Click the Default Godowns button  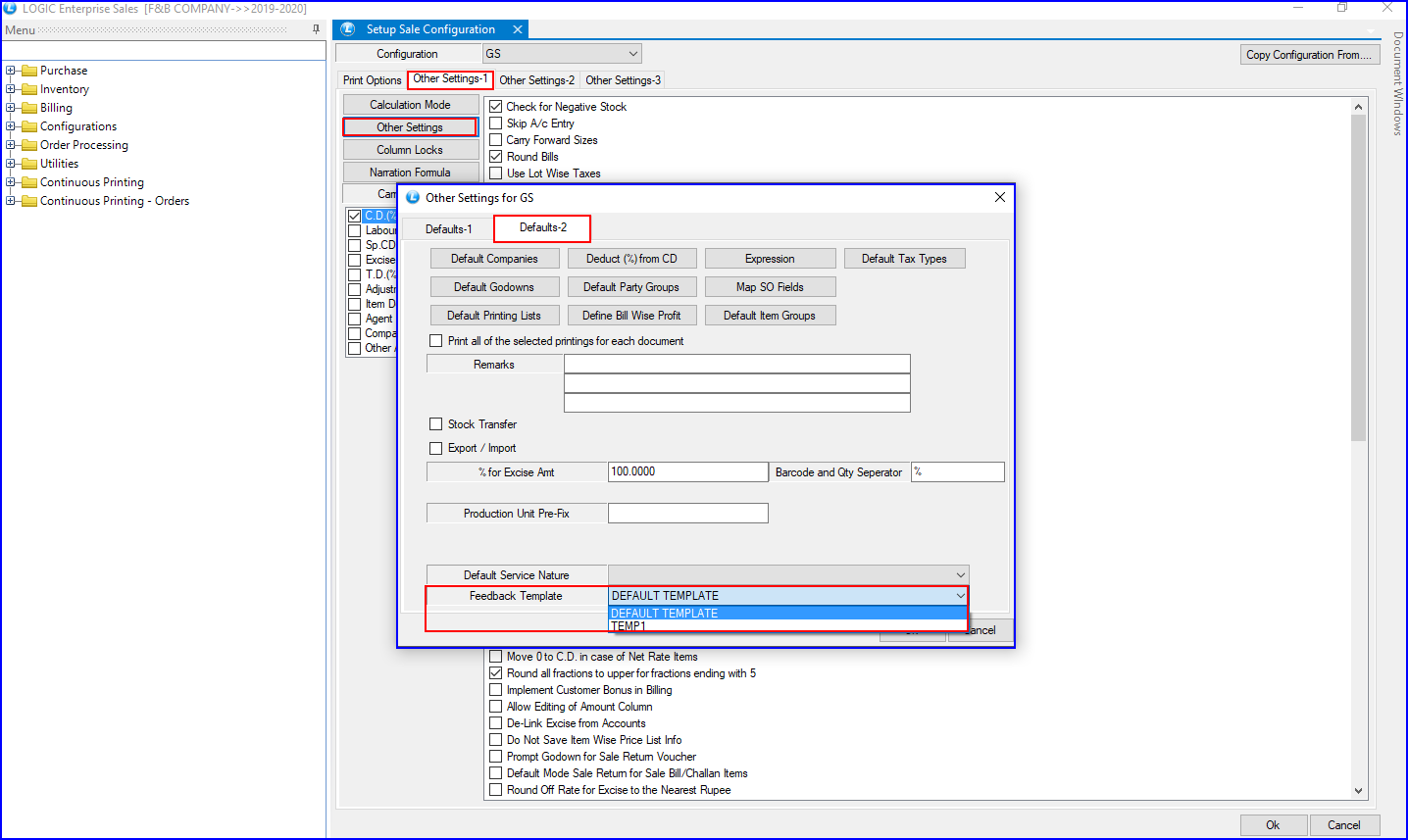click(x=494, y=287)
